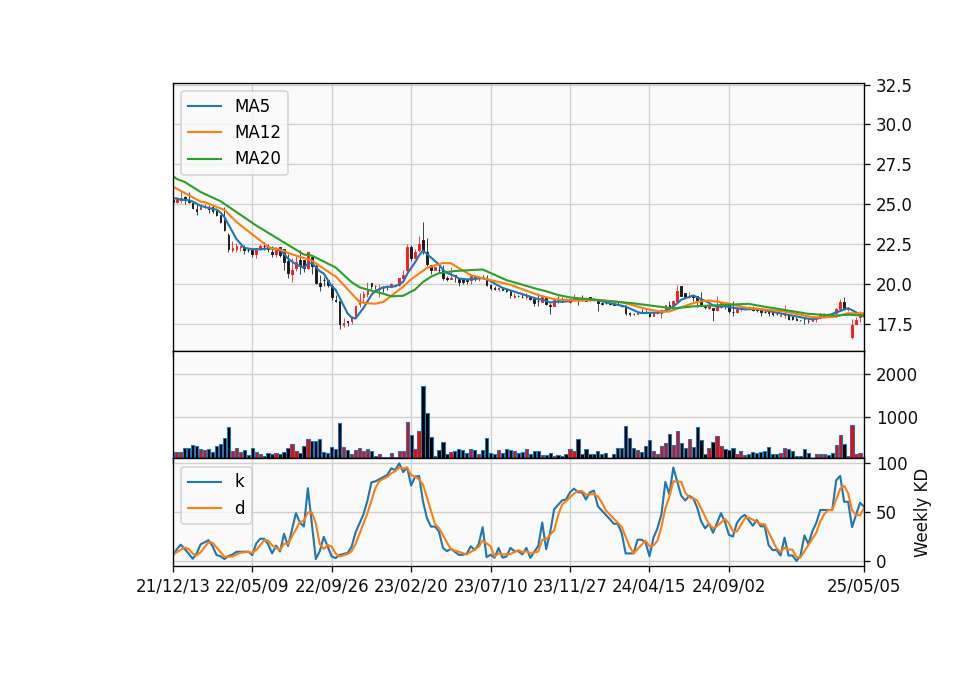Click the tallest volume bar near 23/02/20

[423, 422]
